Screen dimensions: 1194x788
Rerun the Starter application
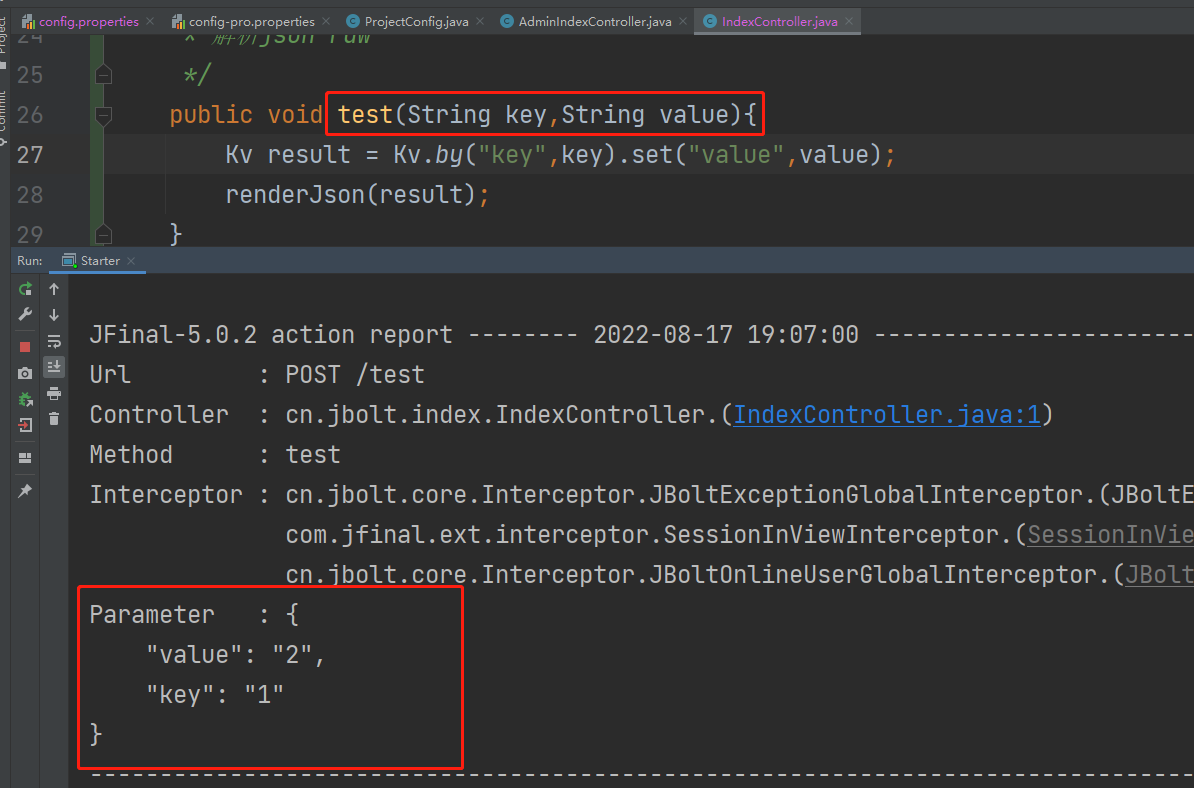click(x=25, y=289)
